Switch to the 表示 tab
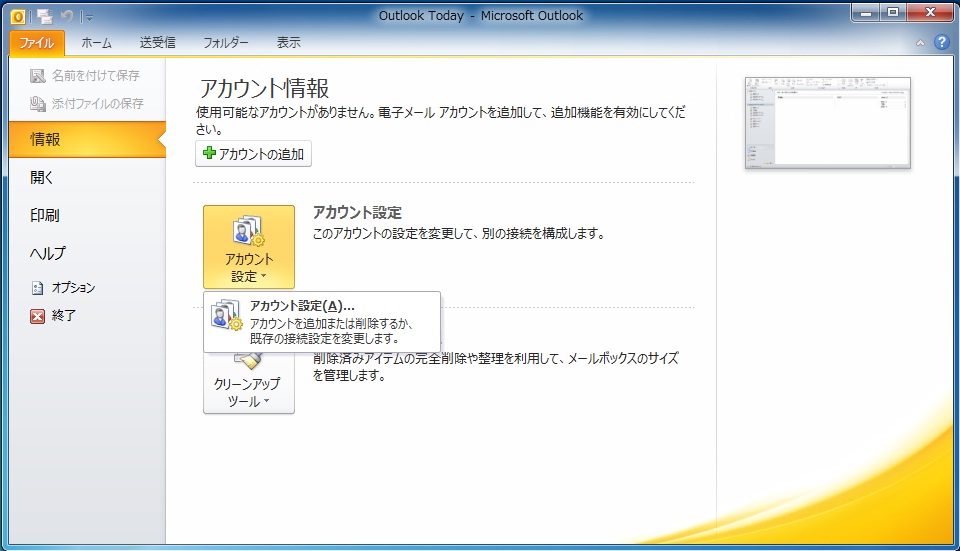960x551 pixels. (x=288, y=43)
